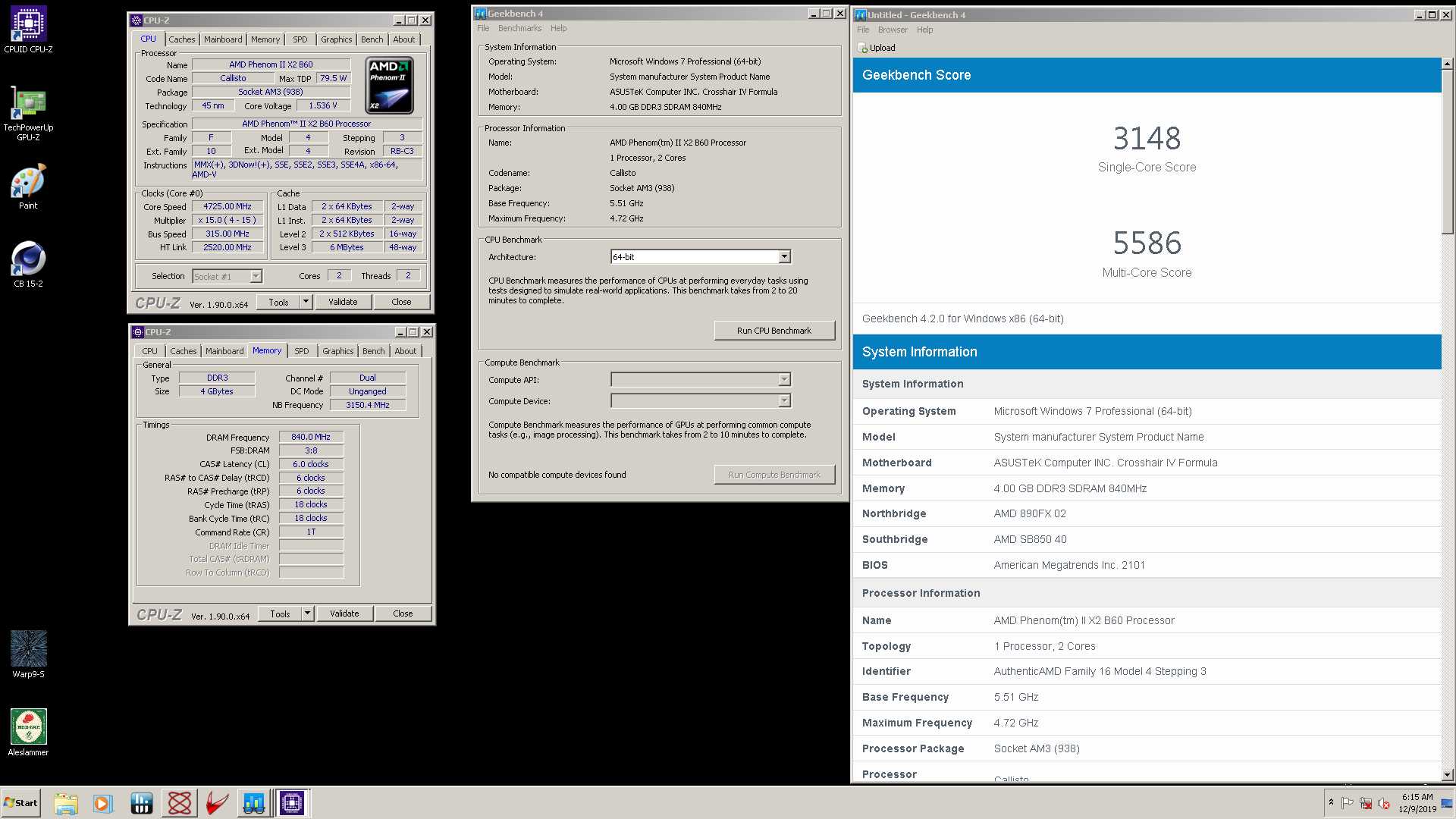1456x819 pixels.
Task: Open the File menu in the Geekbench 4 window
Action: 483,28
